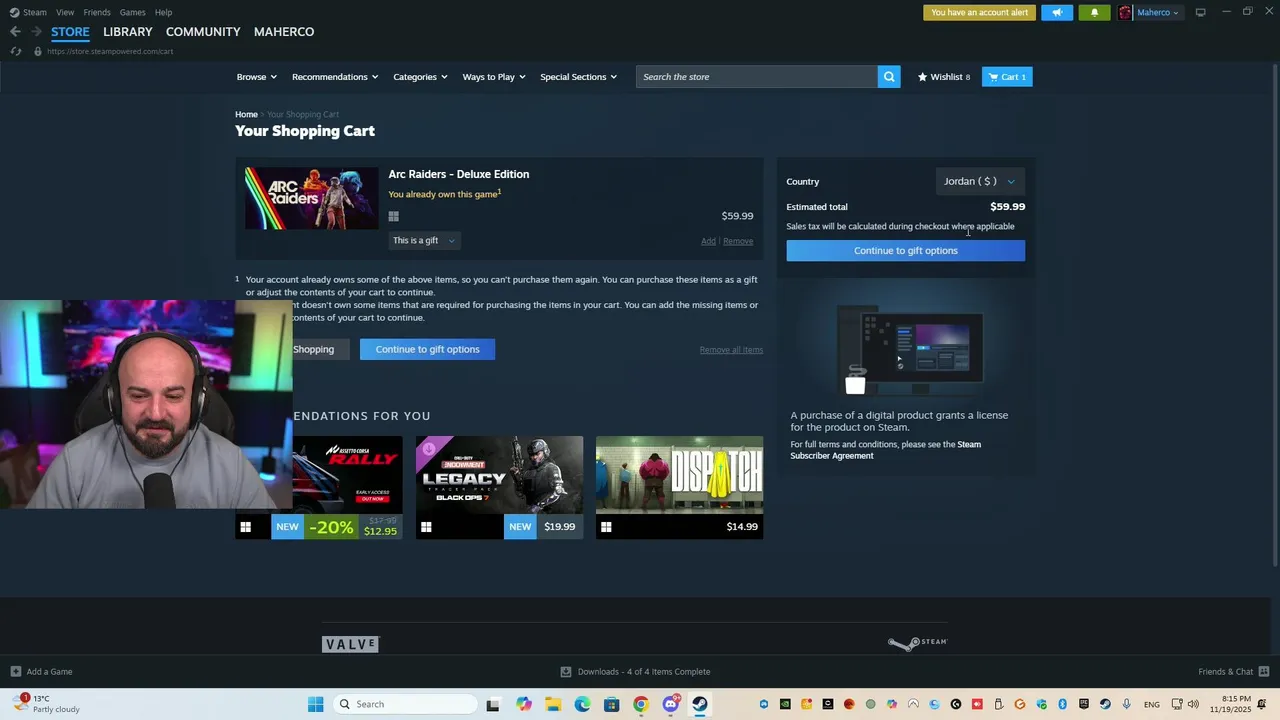Open File Explorer from taskbar

point(553,704)
